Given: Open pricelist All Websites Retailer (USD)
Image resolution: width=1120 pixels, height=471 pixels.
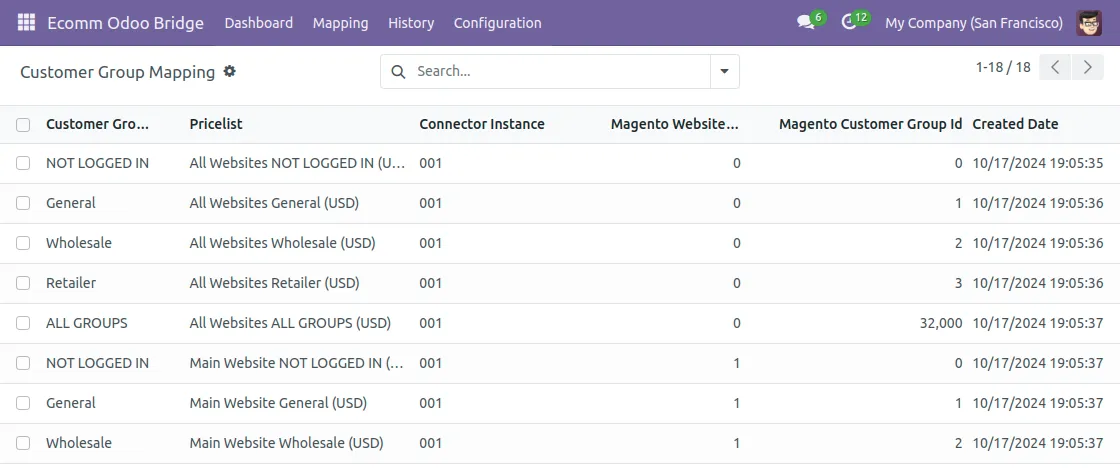Looking at the screenshot, I should [x=274, y=283].
